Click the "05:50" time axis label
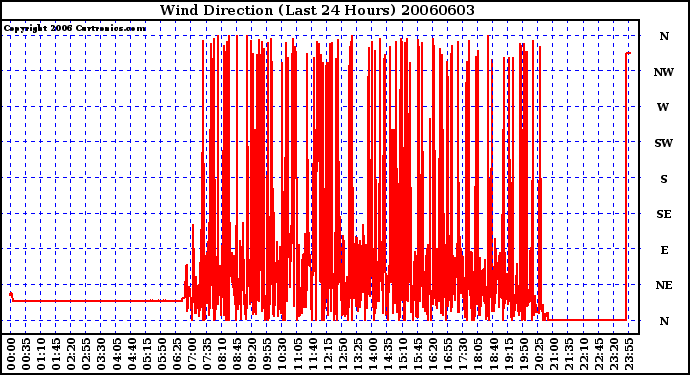The height and width of the screenshot is (375, 690). tap(161, 354)
